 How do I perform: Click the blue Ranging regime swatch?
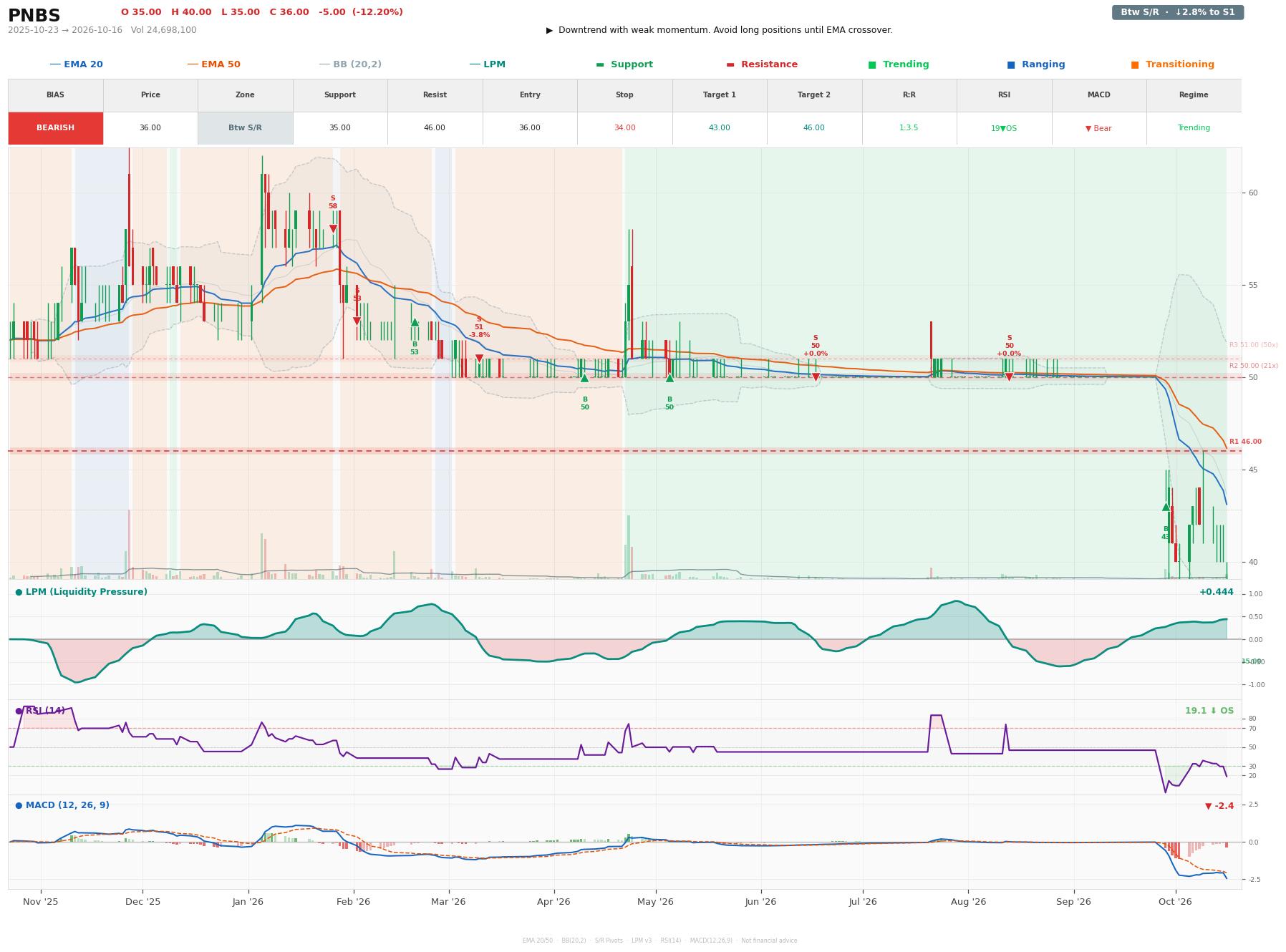(x=1010, y=64)
